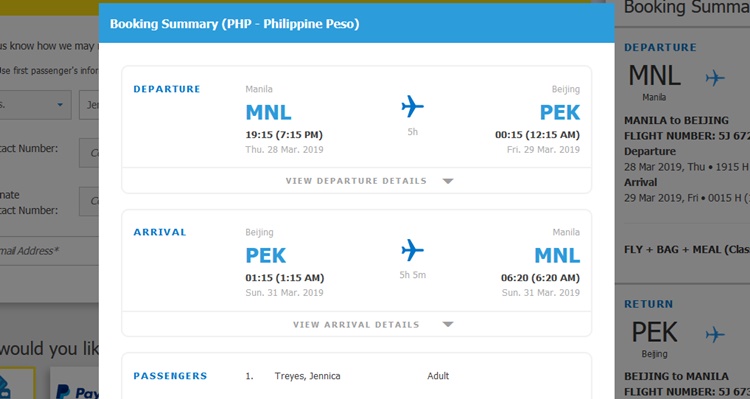Click the plane icon beside PEK in sidebar
The width and height of the screenshot is (750, 399).
(715, 334)
